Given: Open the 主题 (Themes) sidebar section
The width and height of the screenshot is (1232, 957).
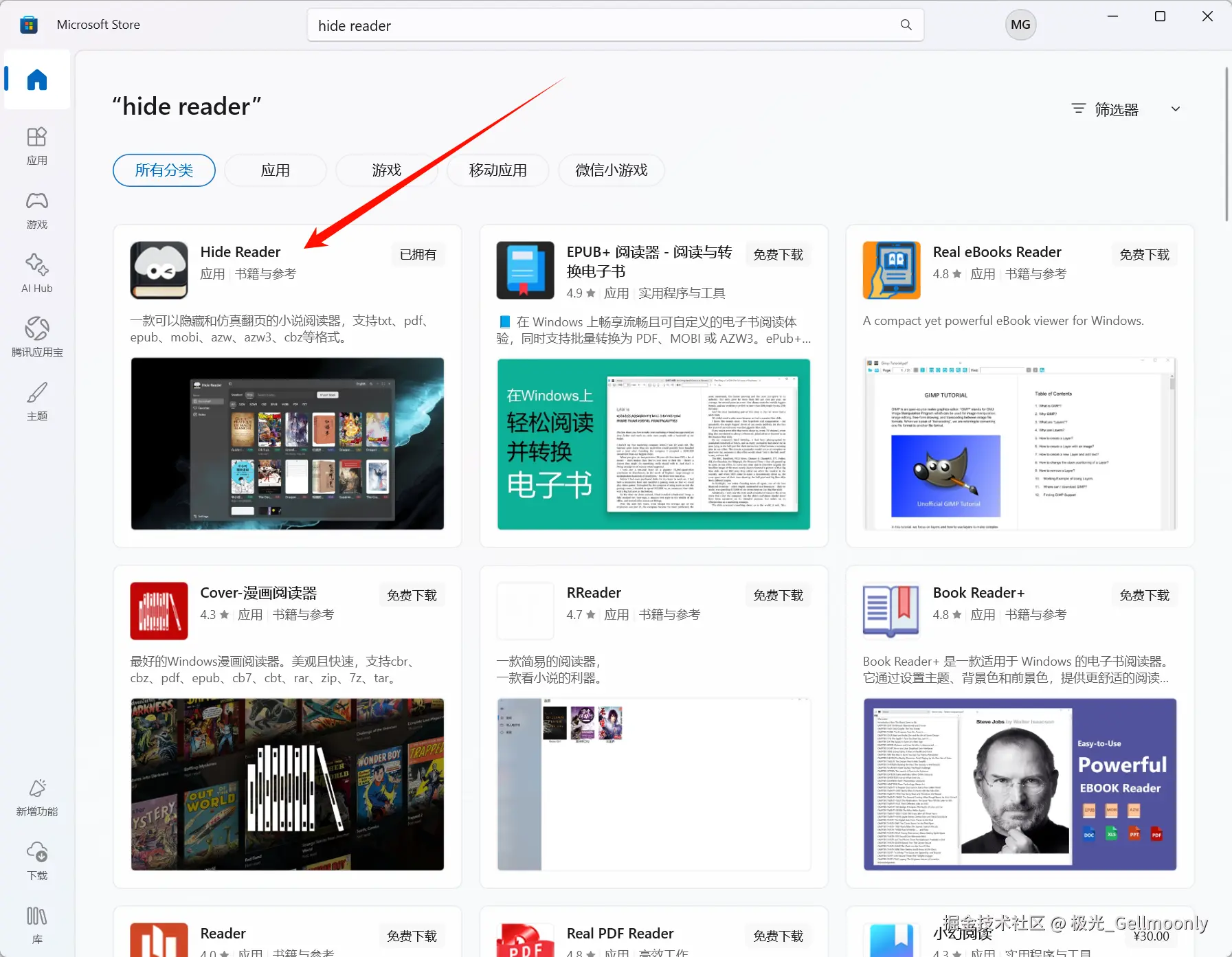Looking at the screenshot, I should pos(37,401).
